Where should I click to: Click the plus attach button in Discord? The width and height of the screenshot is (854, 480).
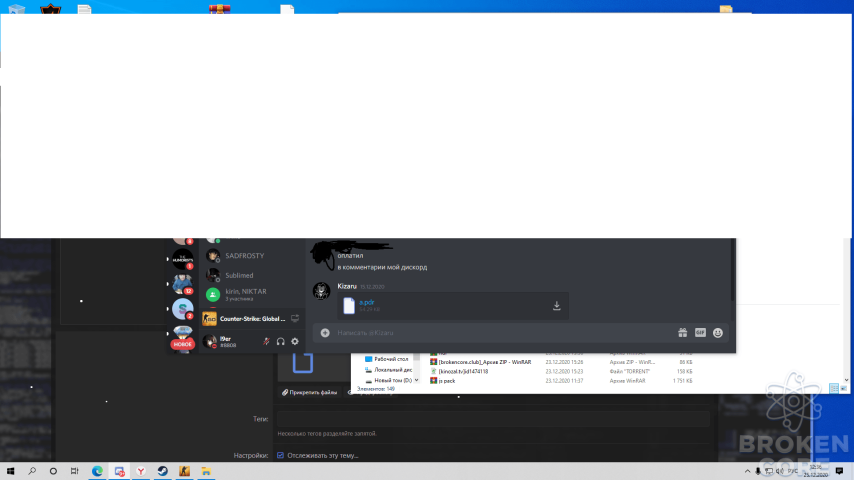pos(325,332)
